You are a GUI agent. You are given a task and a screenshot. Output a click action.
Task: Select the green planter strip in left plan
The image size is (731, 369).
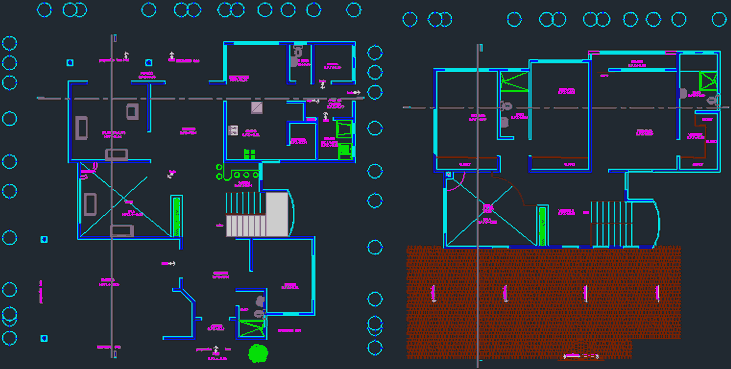(177, 216)
